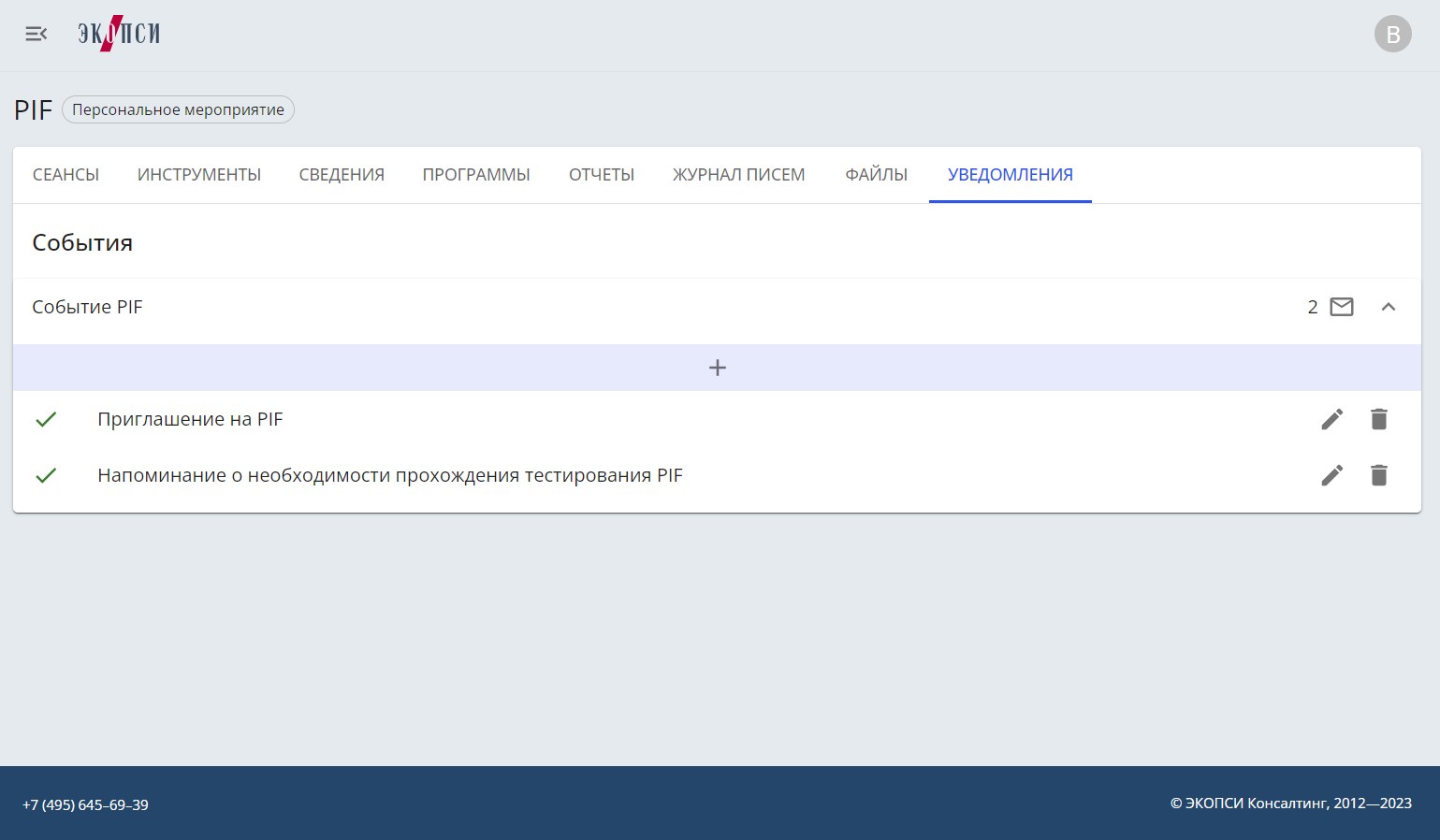Toggle green checkmark for Напоминание row
Screen dimensions: 1440x840
pyautogui.click(x=46, y=475)
